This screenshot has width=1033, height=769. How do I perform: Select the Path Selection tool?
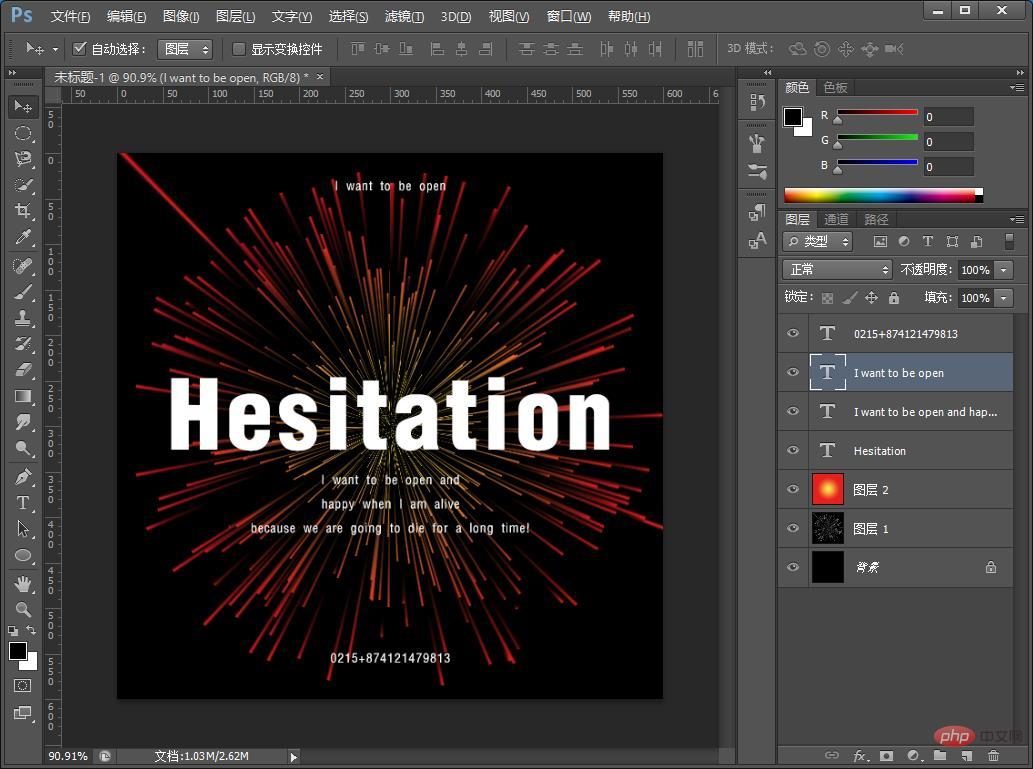click(23, 528)
